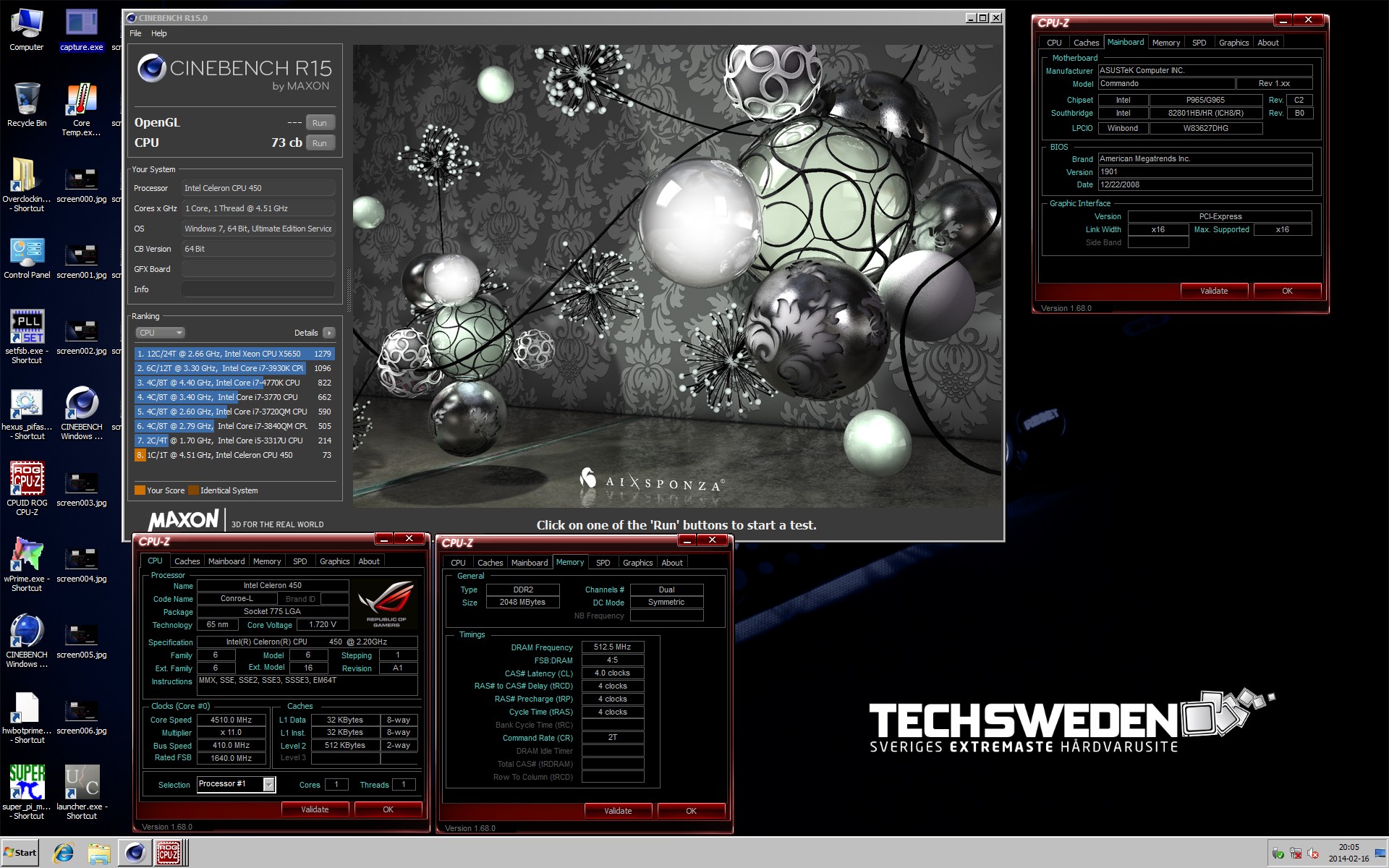1389x868 pixels.
Task: Open CPU tab in CPU-Z Mainboard window
Action: [x=1054, y=43]
